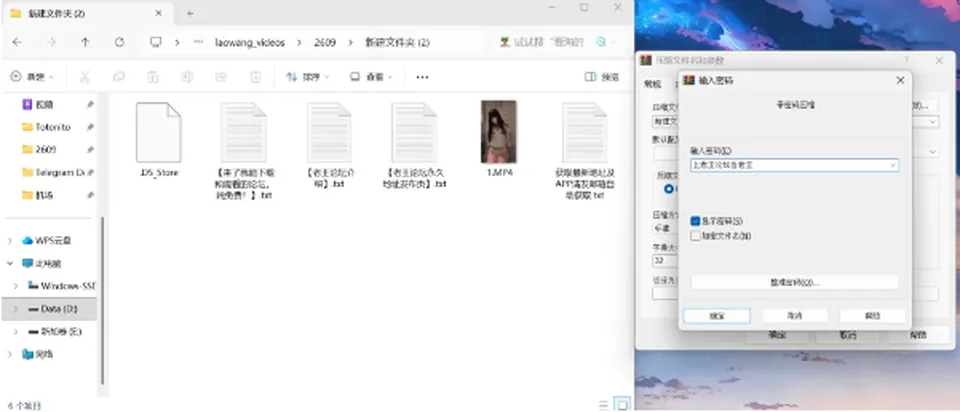Open the 排序 sort dropdown
This screenshot has width=960, height=412.
click(x=308, y=77)
